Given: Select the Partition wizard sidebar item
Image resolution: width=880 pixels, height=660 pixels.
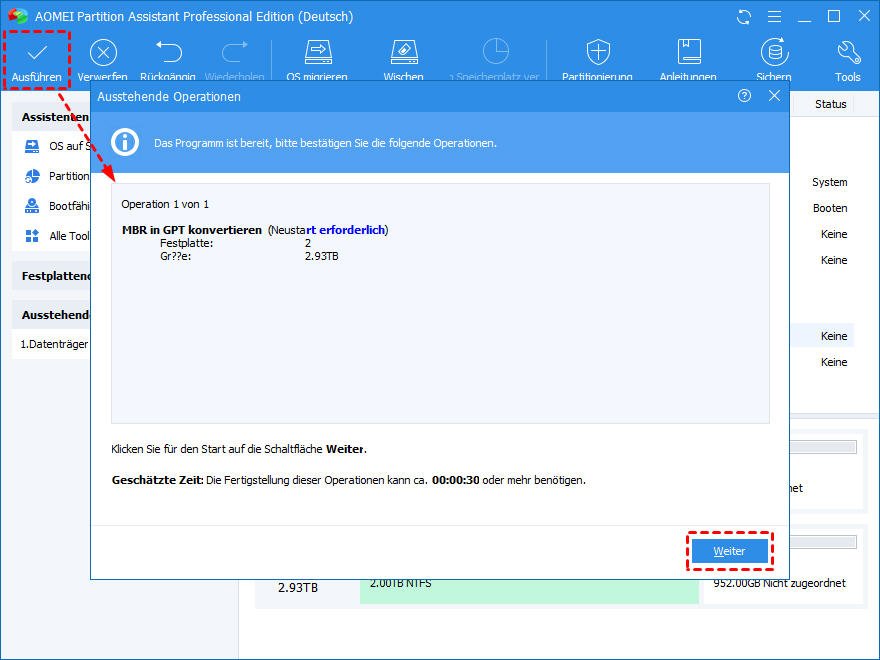Looking at the screenshot, I should pos(56,176).
